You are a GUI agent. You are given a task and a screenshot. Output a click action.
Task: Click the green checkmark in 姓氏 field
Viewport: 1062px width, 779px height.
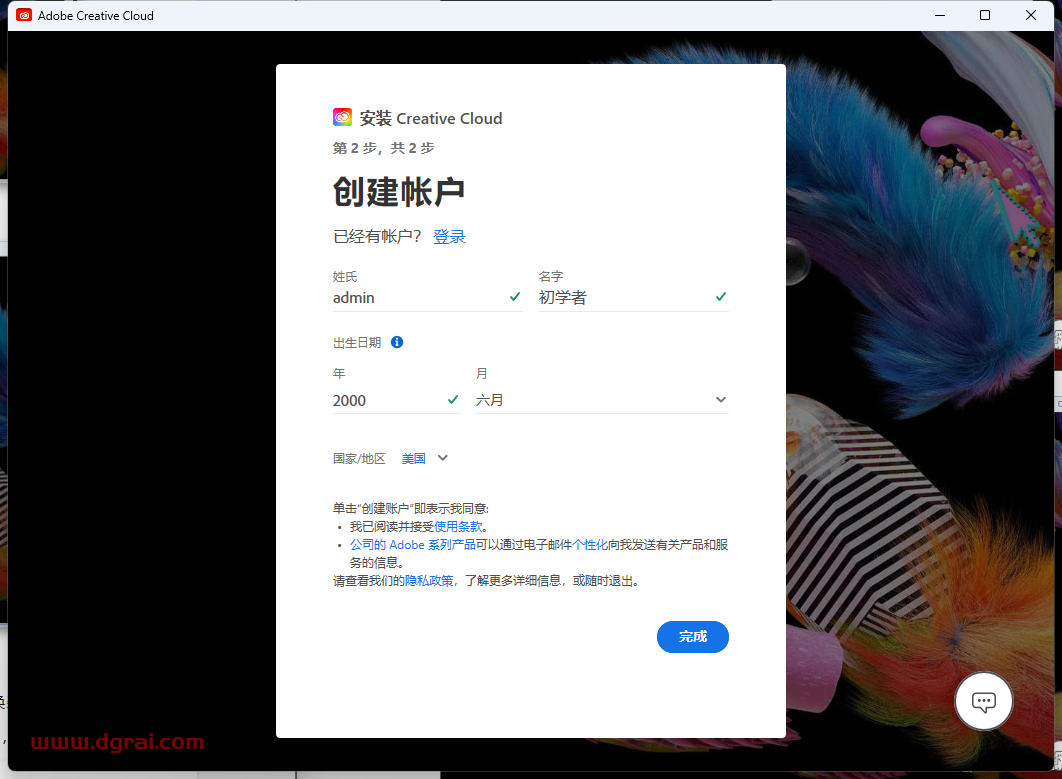[515, 297]
